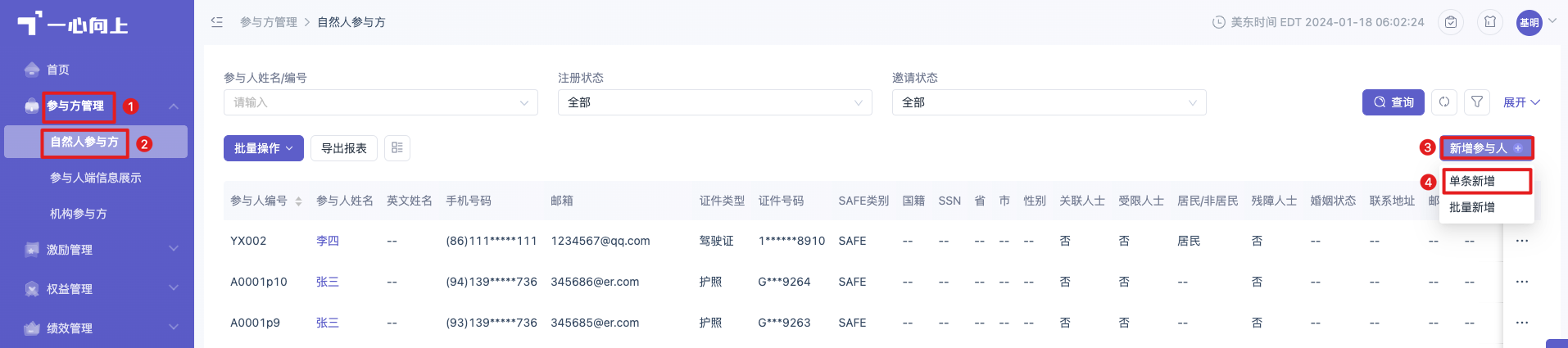
Task: Open participant link 李四
Action: (328, 241)
